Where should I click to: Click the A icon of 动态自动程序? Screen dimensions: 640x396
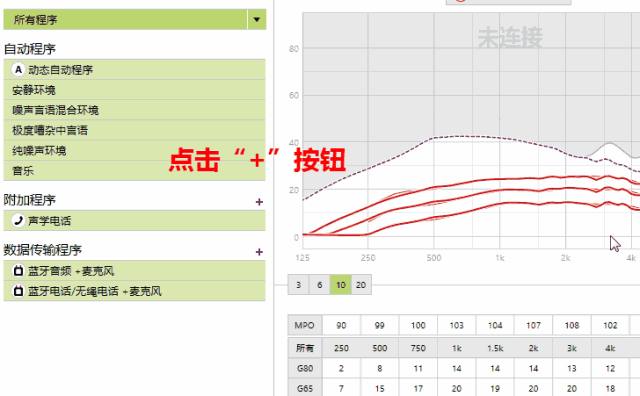[x=18, y=69]
